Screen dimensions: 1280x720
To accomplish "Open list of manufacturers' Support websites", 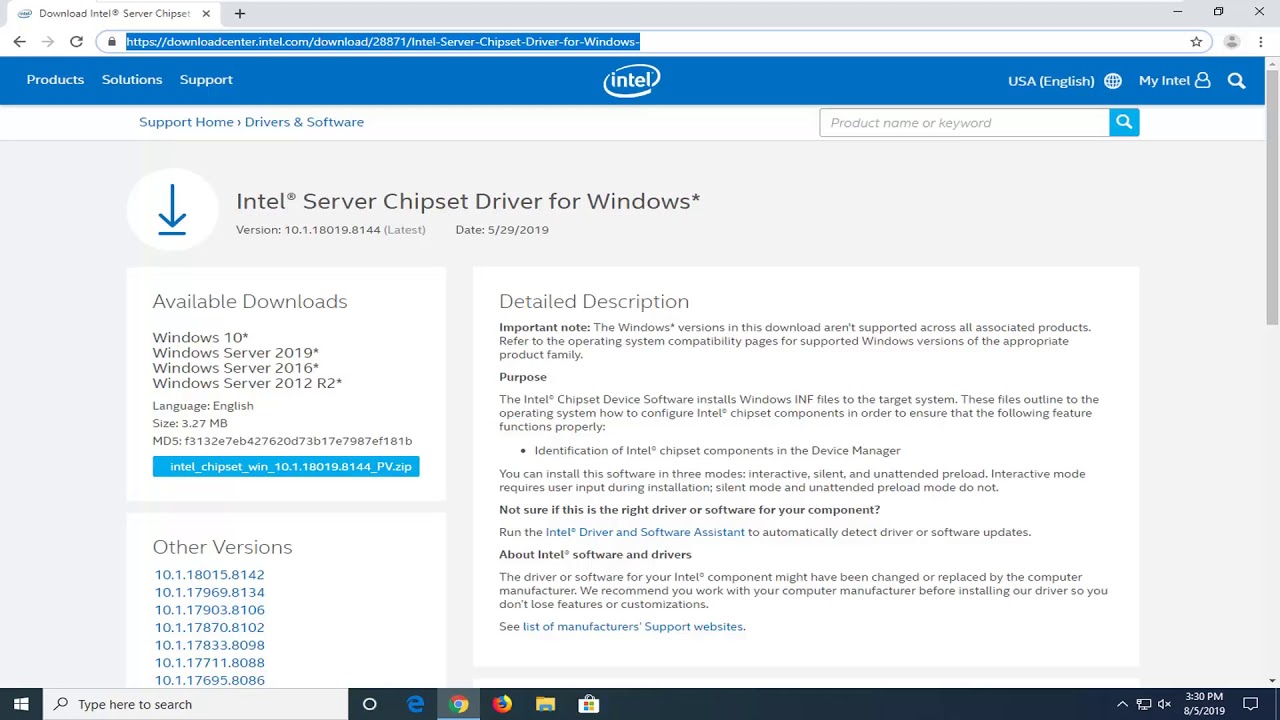I will [633, 627].
